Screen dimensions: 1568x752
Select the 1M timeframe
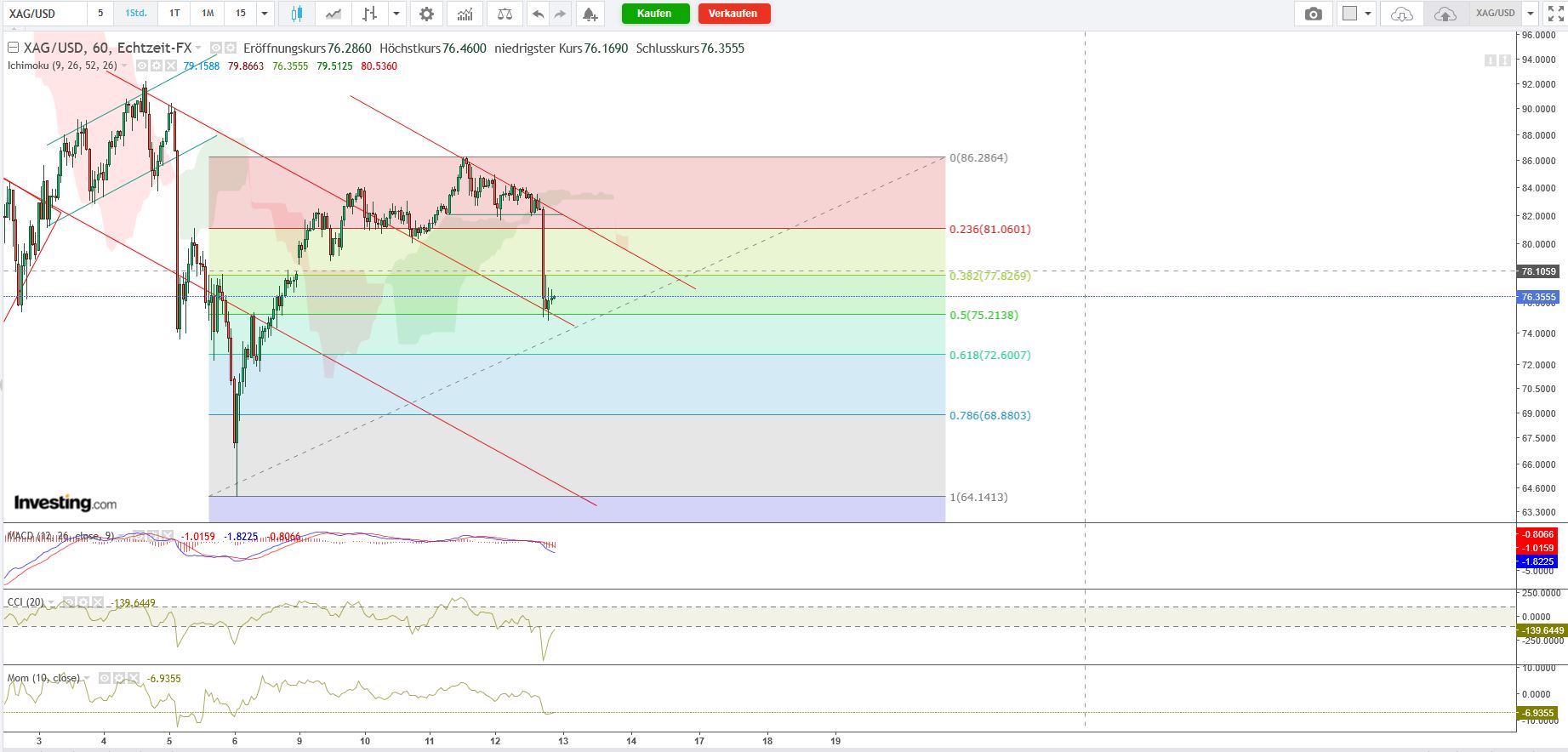pyautogui.click(x=208, y=14)
